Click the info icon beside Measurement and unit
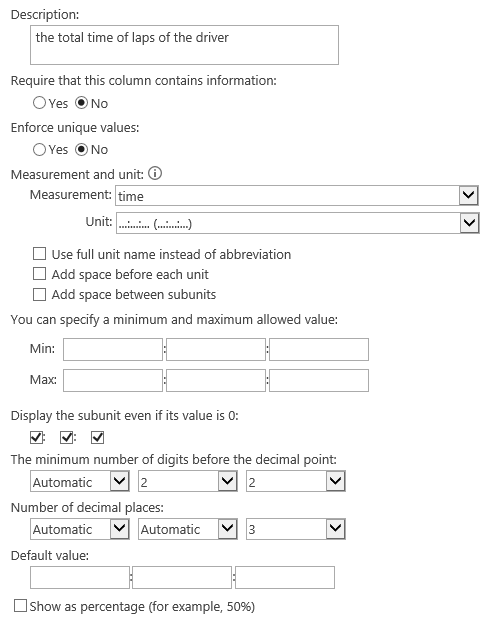Viewport: 485px width, 622px height. (155, 173)
